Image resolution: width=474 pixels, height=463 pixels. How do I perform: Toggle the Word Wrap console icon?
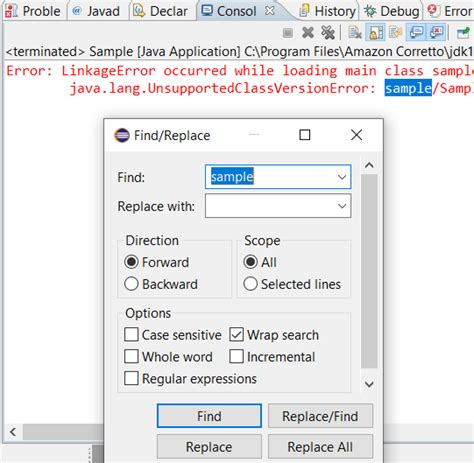coord(396,33)
